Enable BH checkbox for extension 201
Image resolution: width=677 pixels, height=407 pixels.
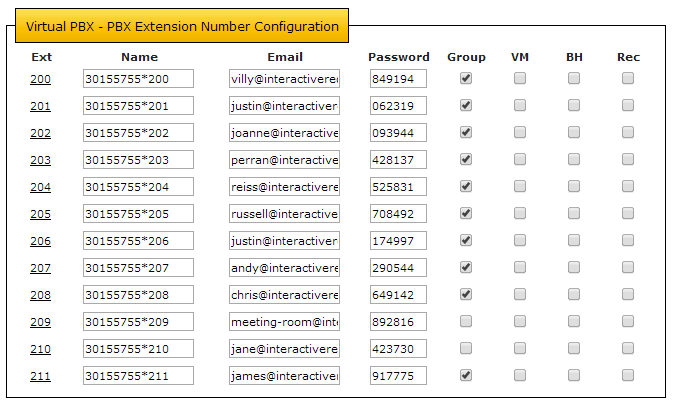pos(574,105)
